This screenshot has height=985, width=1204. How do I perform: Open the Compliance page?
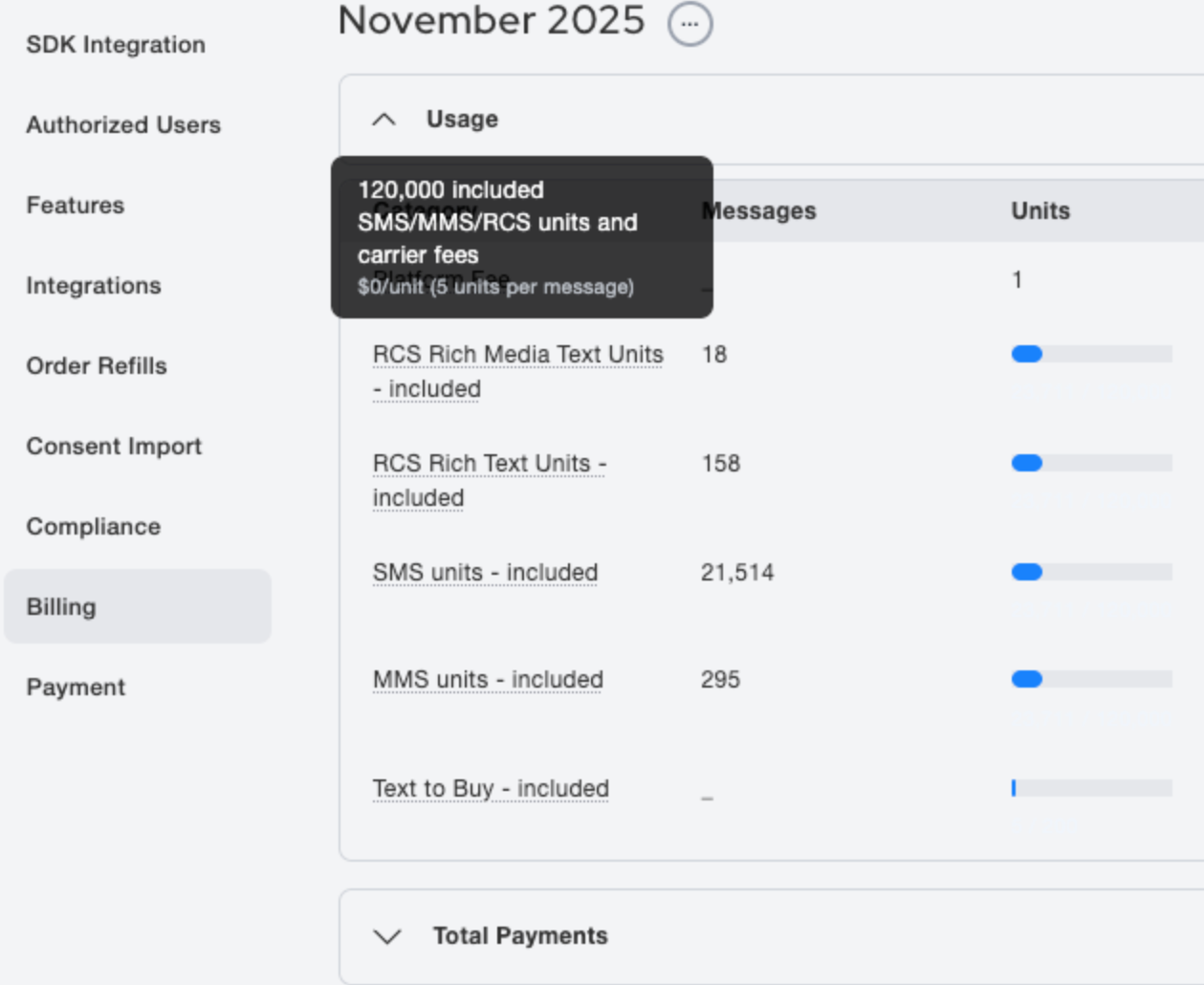[x=94, y=527]
